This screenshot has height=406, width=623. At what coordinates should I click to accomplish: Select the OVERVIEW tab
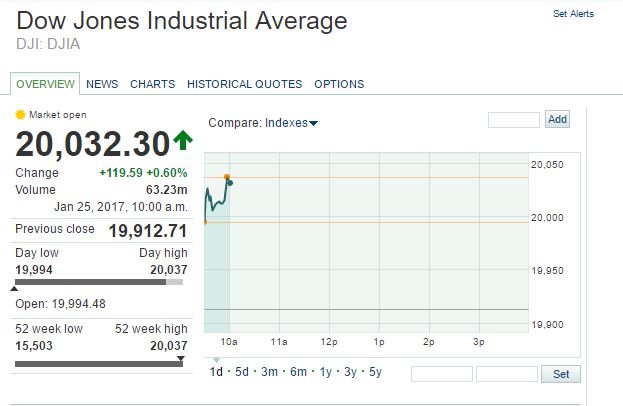[x=45, y=84]
